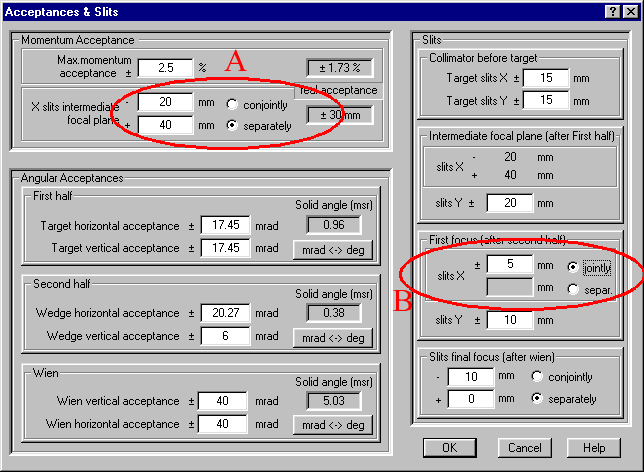Viewport: 644px width, 472px height.
Task: Toggle mrad <-> deg in Wien section
Action: coord(332,425)
